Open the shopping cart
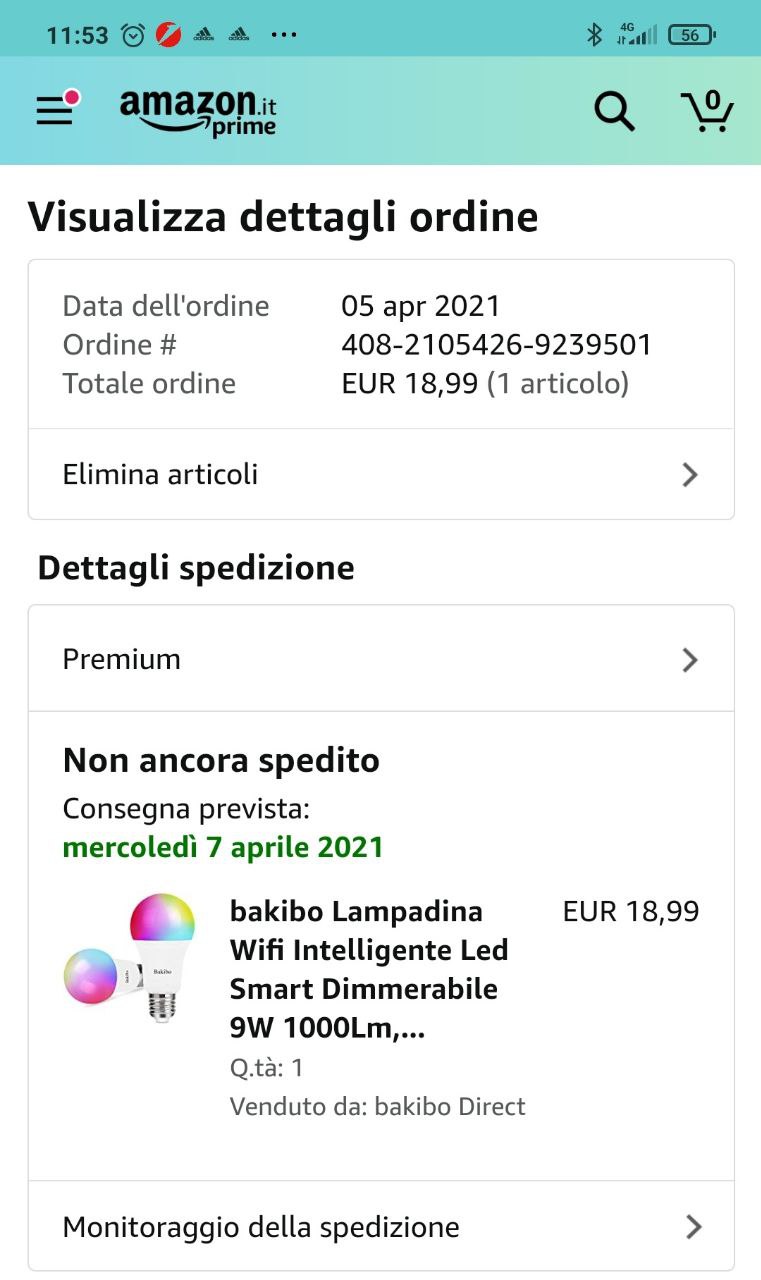The image size is (761, 1280). coord(707,111)
